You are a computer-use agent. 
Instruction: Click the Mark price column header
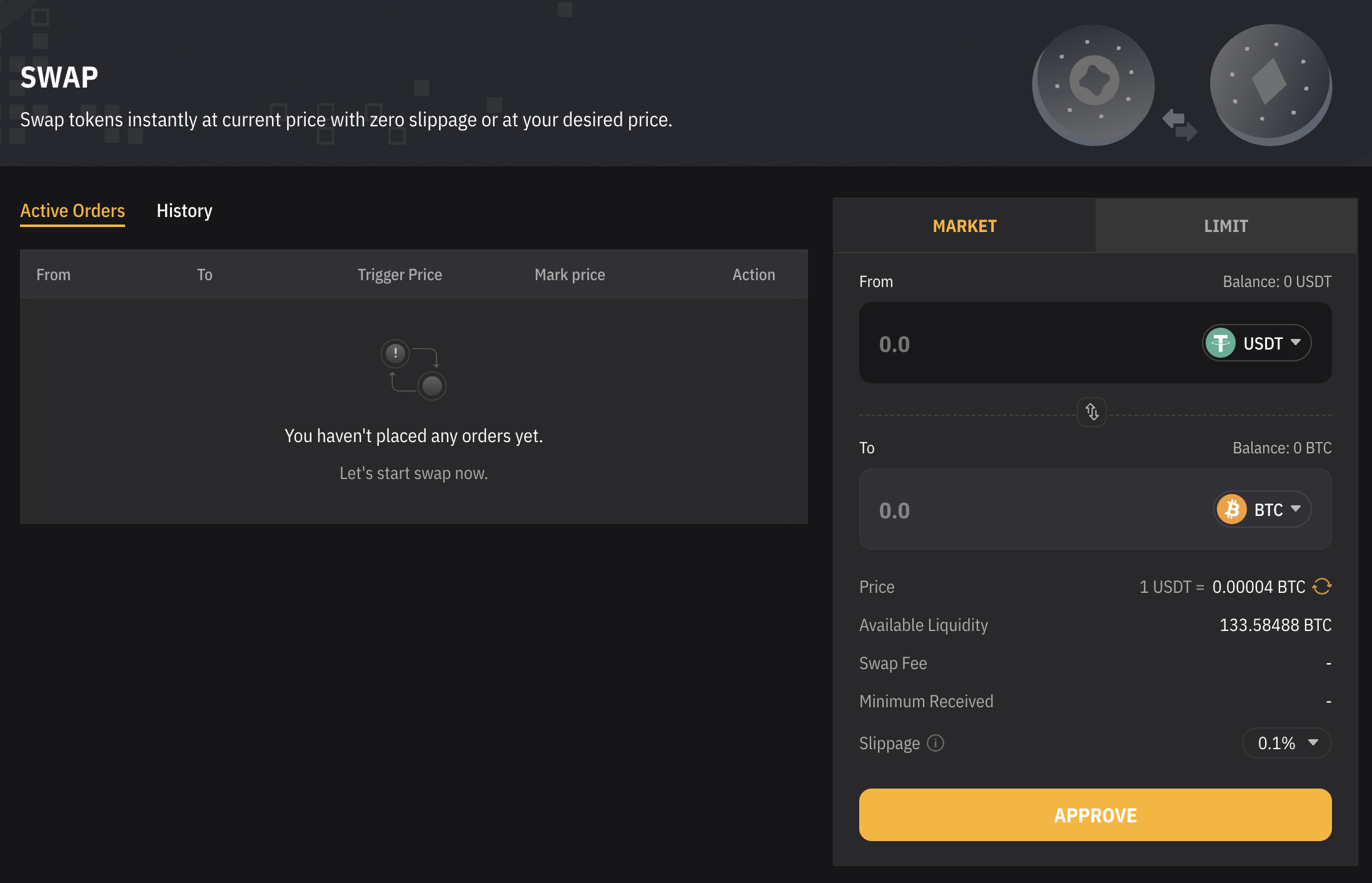coord(570,275)
